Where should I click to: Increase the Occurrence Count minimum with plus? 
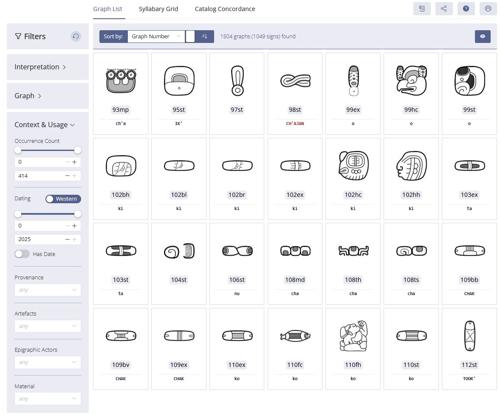pyautogui.click(x=74, y=162)
